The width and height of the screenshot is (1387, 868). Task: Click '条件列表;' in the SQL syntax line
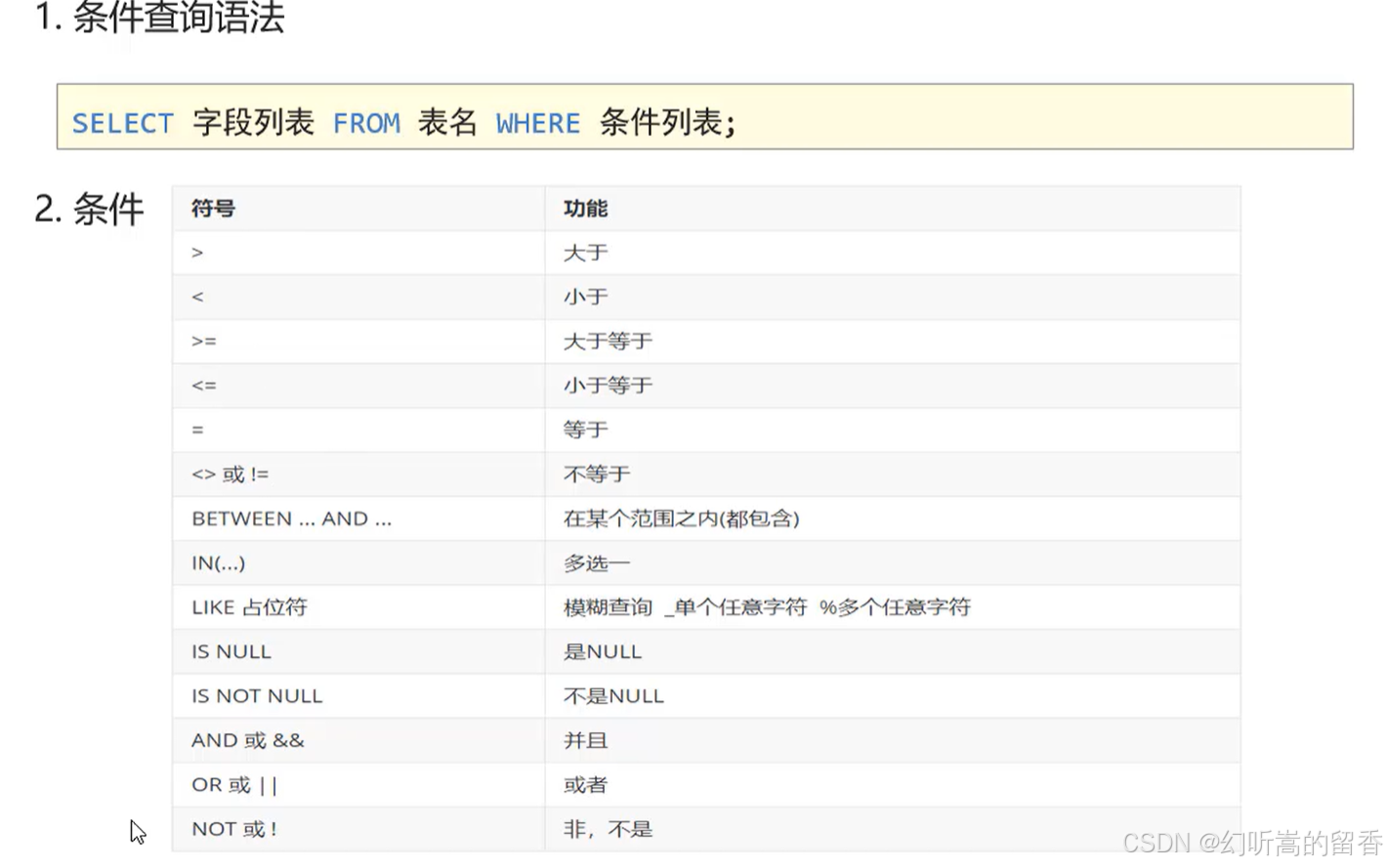668,123
